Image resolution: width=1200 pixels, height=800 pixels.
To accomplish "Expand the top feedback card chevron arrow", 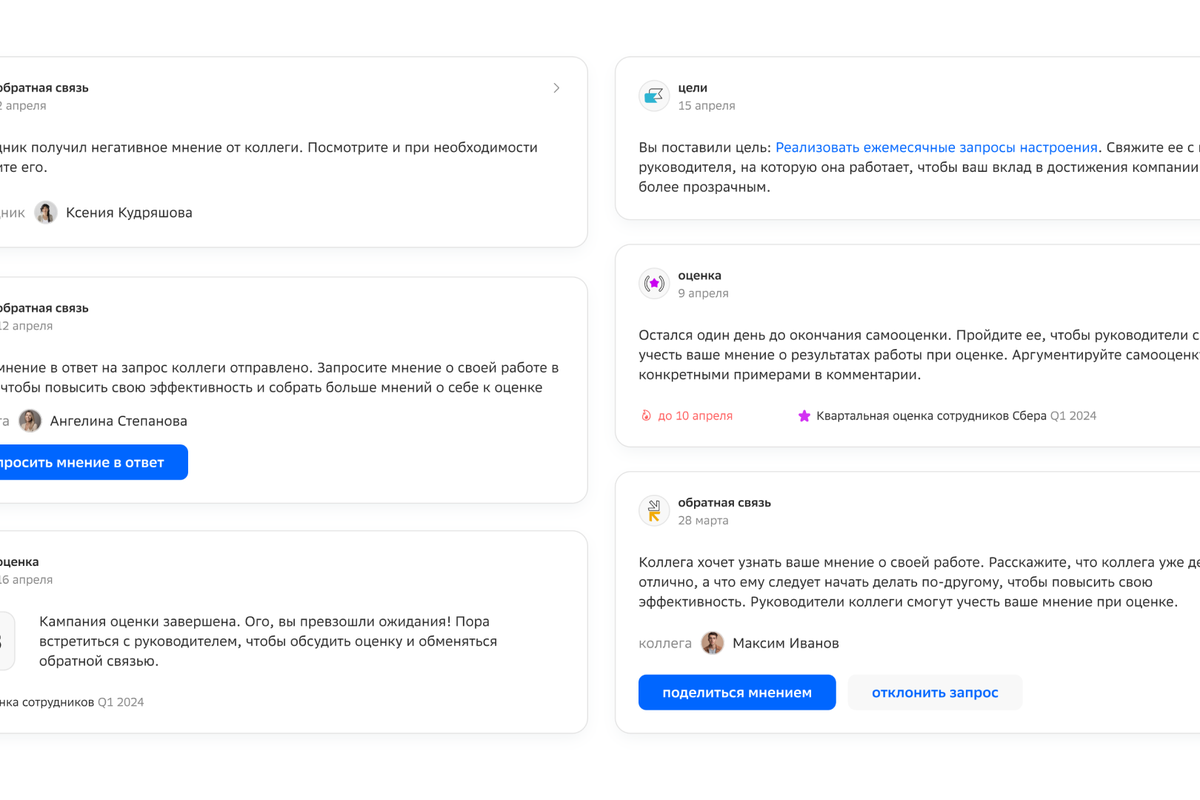I will pos(557,88).
